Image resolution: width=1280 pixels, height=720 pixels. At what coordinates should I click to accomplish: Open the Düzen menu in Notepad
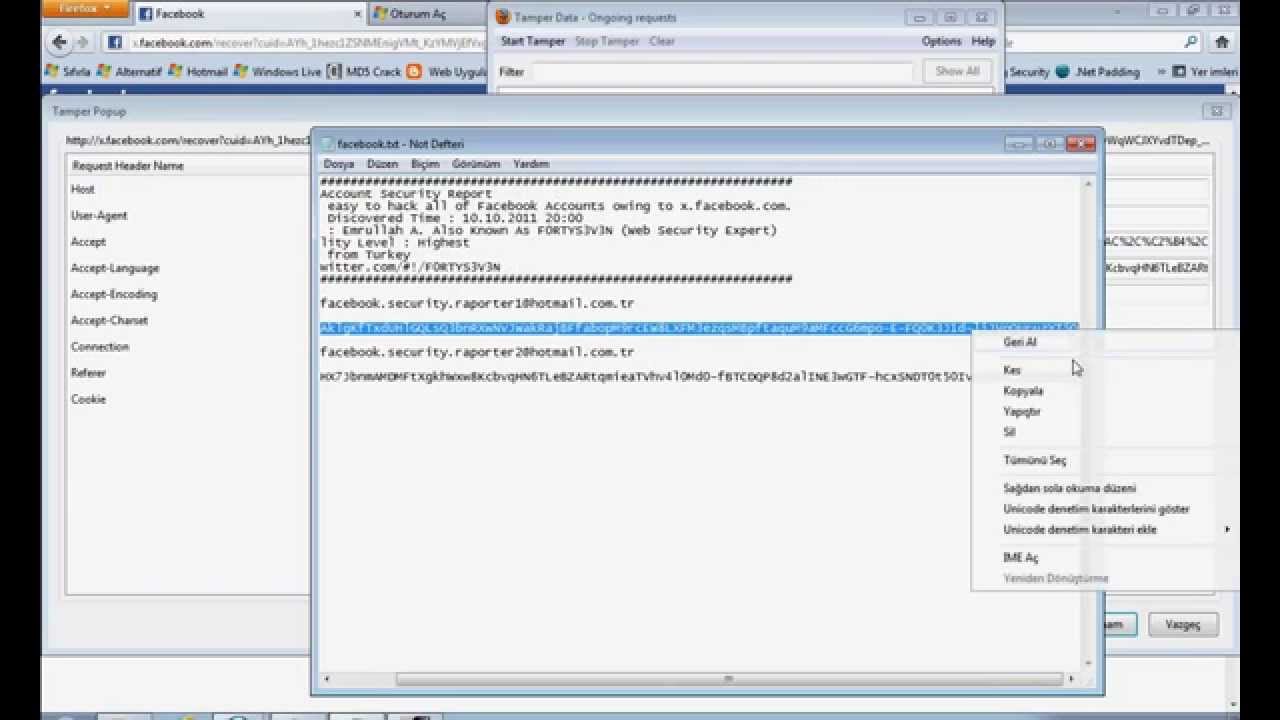pos(382,164)
